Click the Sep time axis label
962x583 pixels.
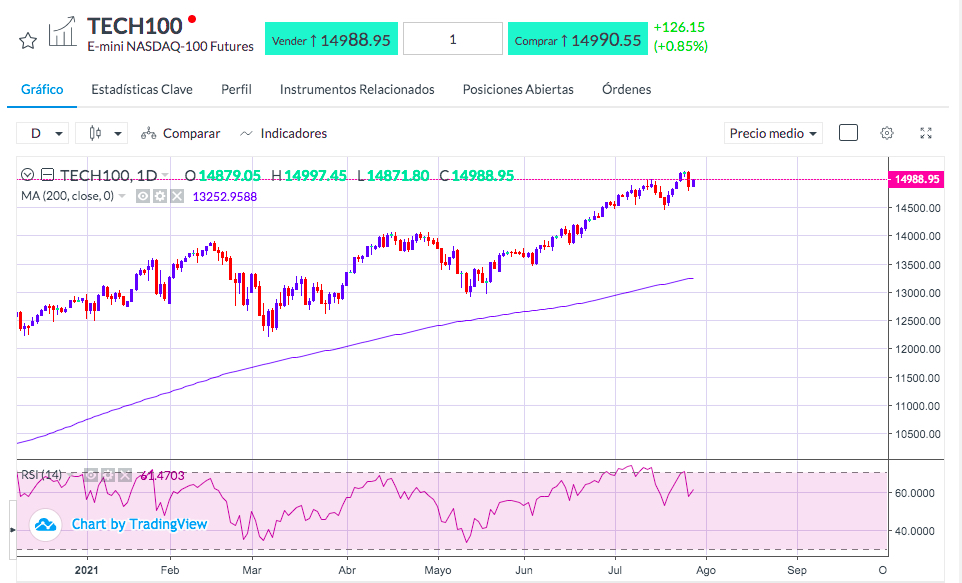click(x=797, y=570)
